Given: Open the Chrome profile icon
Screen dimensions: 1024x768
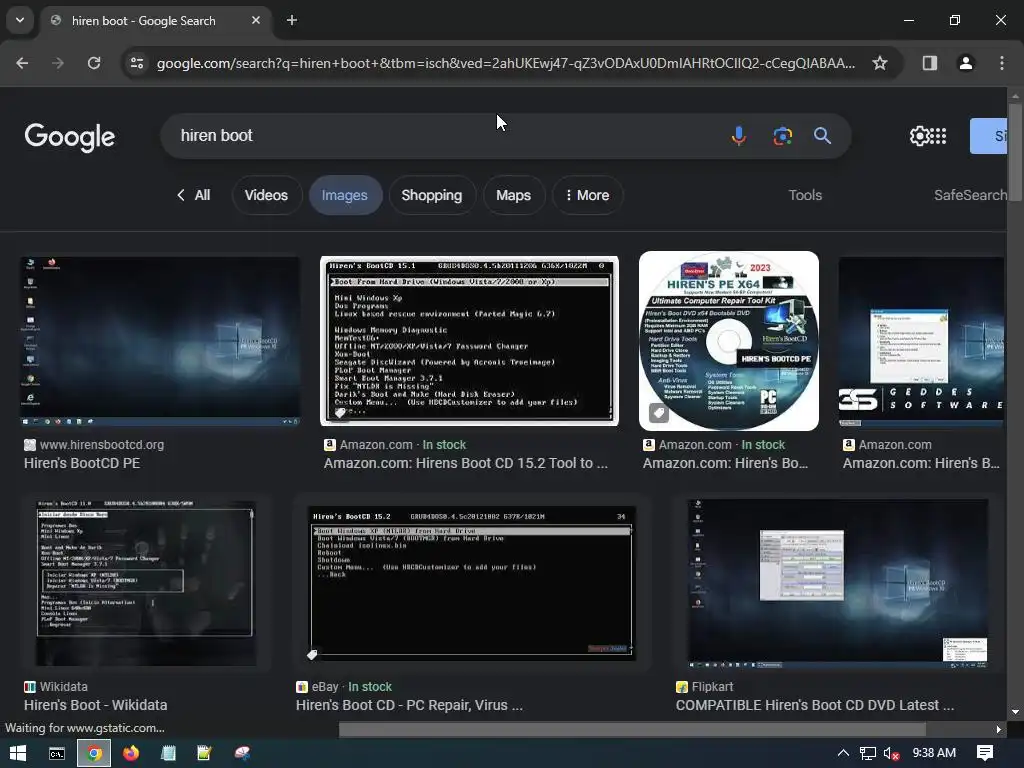Looking at the screenshot, I should tap(965, 63).
